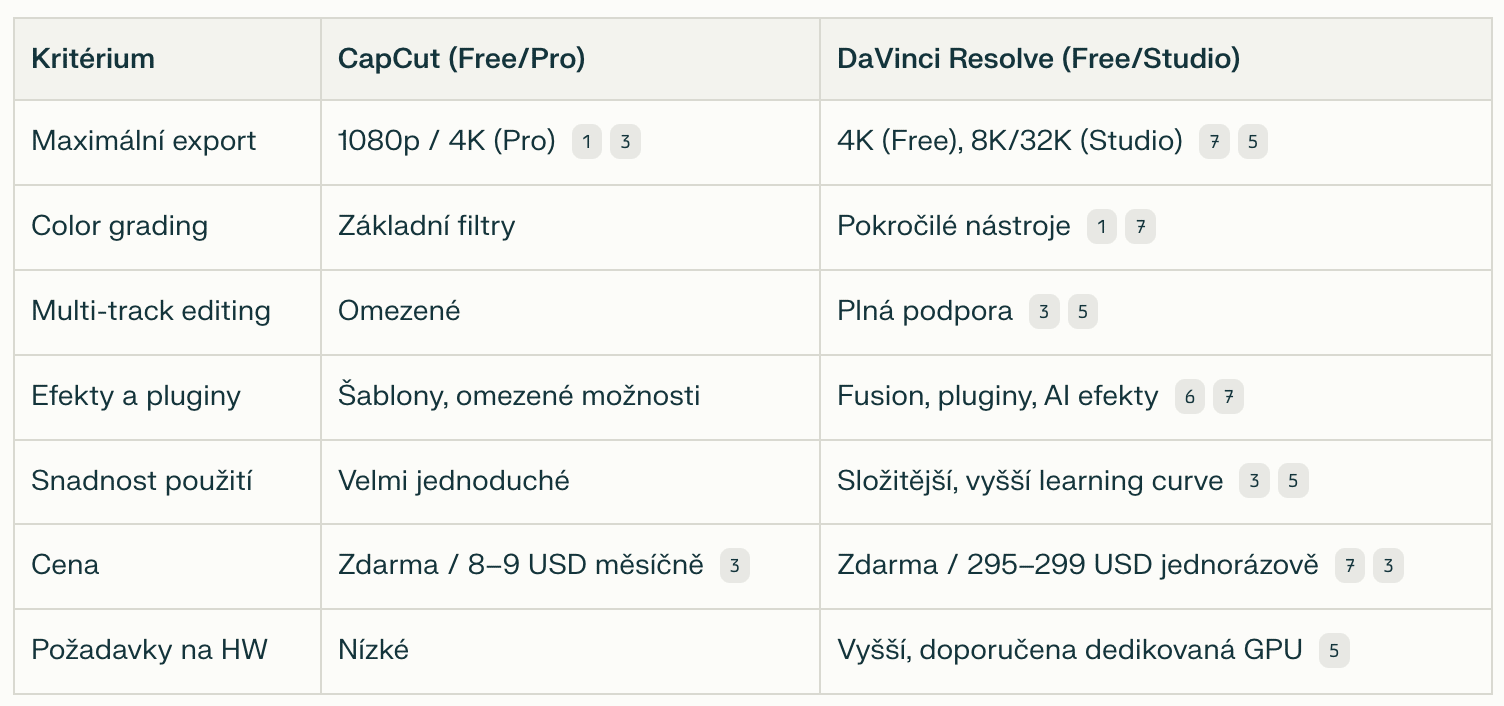
Task: Open citation 1 next to Pokročilé nástroje
Action: (x=1101, y=227)
